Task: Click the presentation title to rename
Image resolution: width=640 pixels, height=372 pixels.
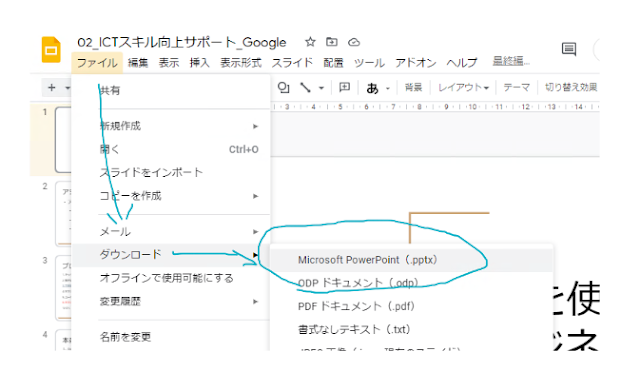Action: [x=182, y=42]
